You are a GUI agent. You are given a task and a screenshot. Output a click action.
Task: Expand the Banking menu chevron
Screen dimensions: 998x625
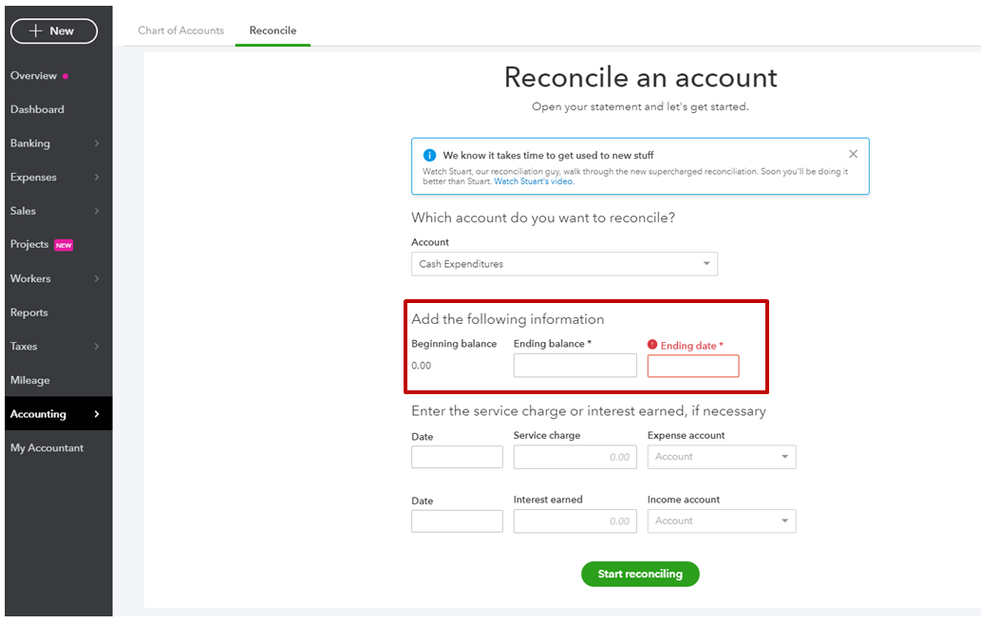[x=97, y=143]
